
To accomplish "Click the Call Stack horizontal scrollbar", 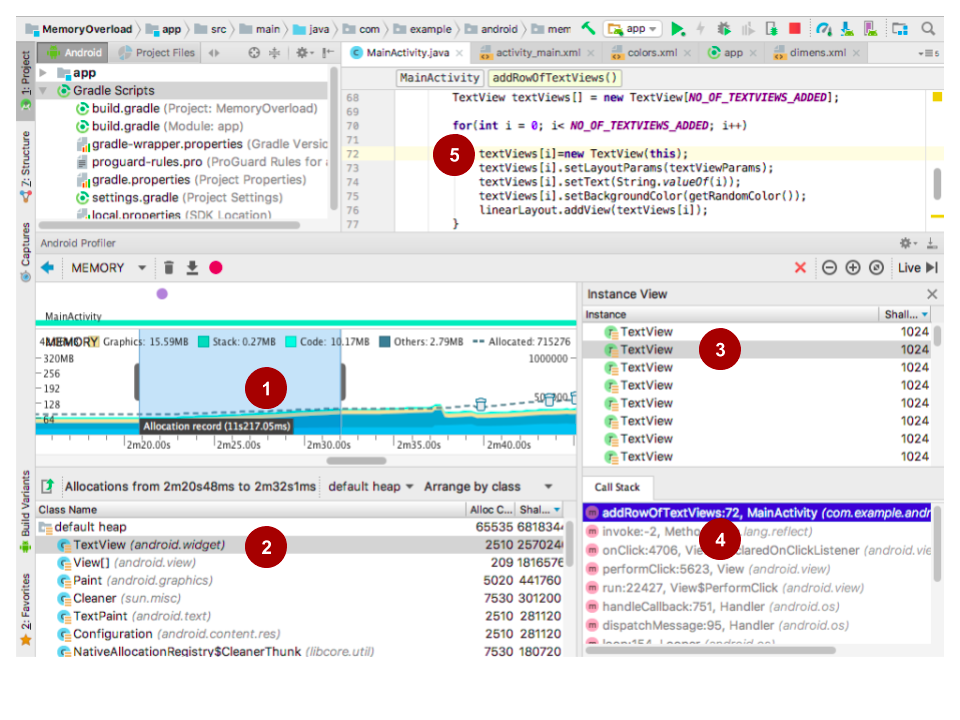I will (710, 650).
